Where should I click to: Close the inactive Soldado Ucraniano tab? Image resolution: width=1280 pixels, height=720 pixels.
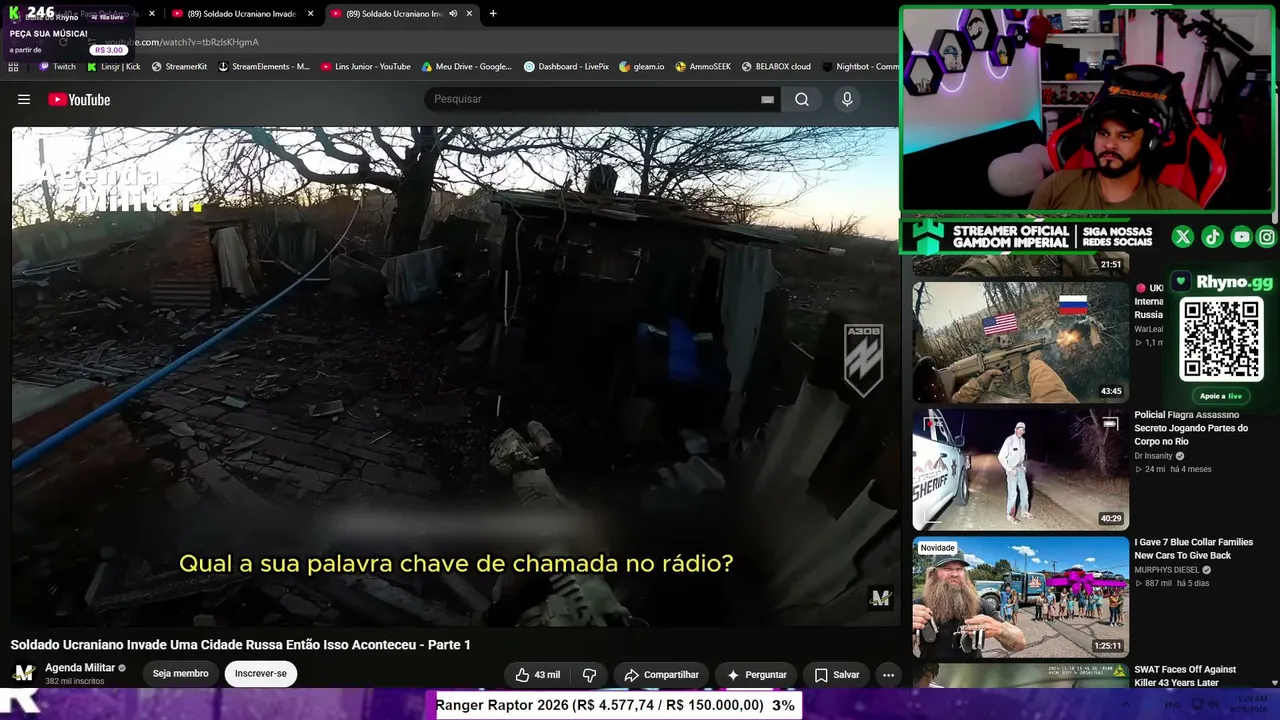tap(311, 14)
